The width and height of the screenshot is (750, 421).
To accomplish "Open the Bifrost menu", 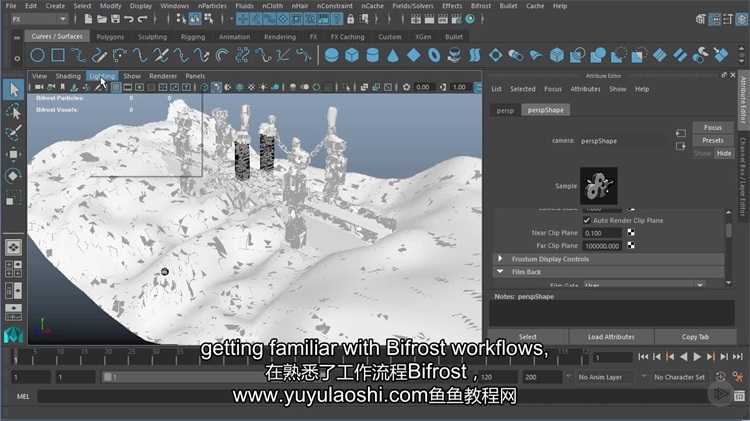I will coord(481,6).
